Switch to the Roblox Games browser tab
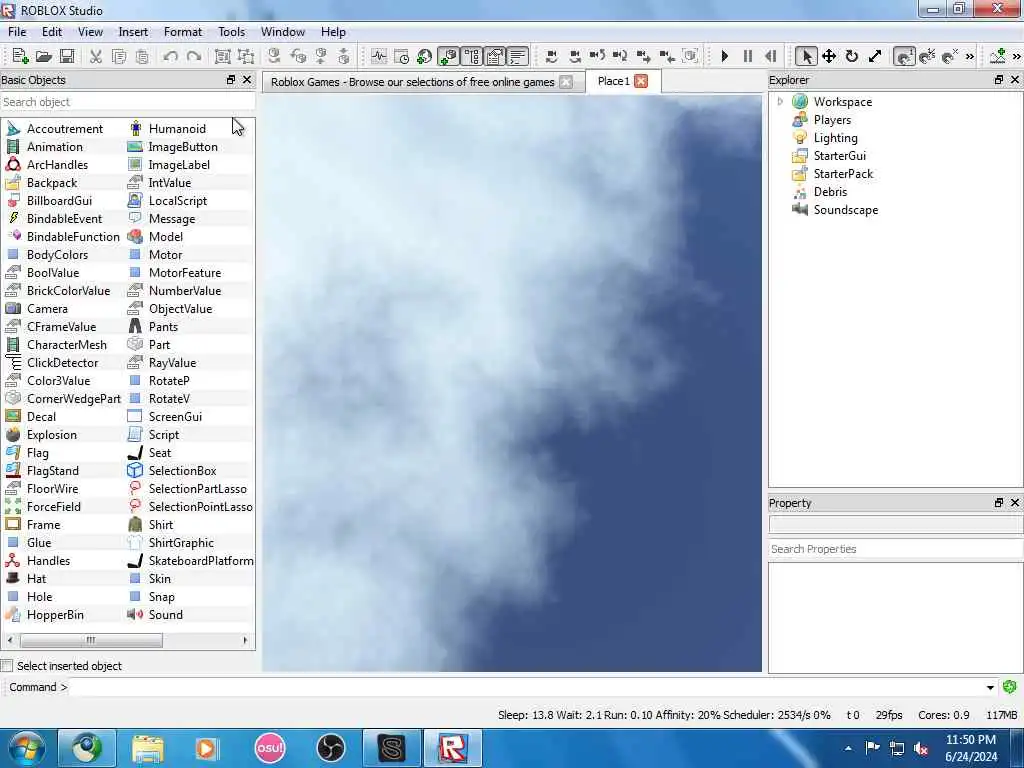The width and height of the screenshot is (1024, 768). tap(422, 82)
